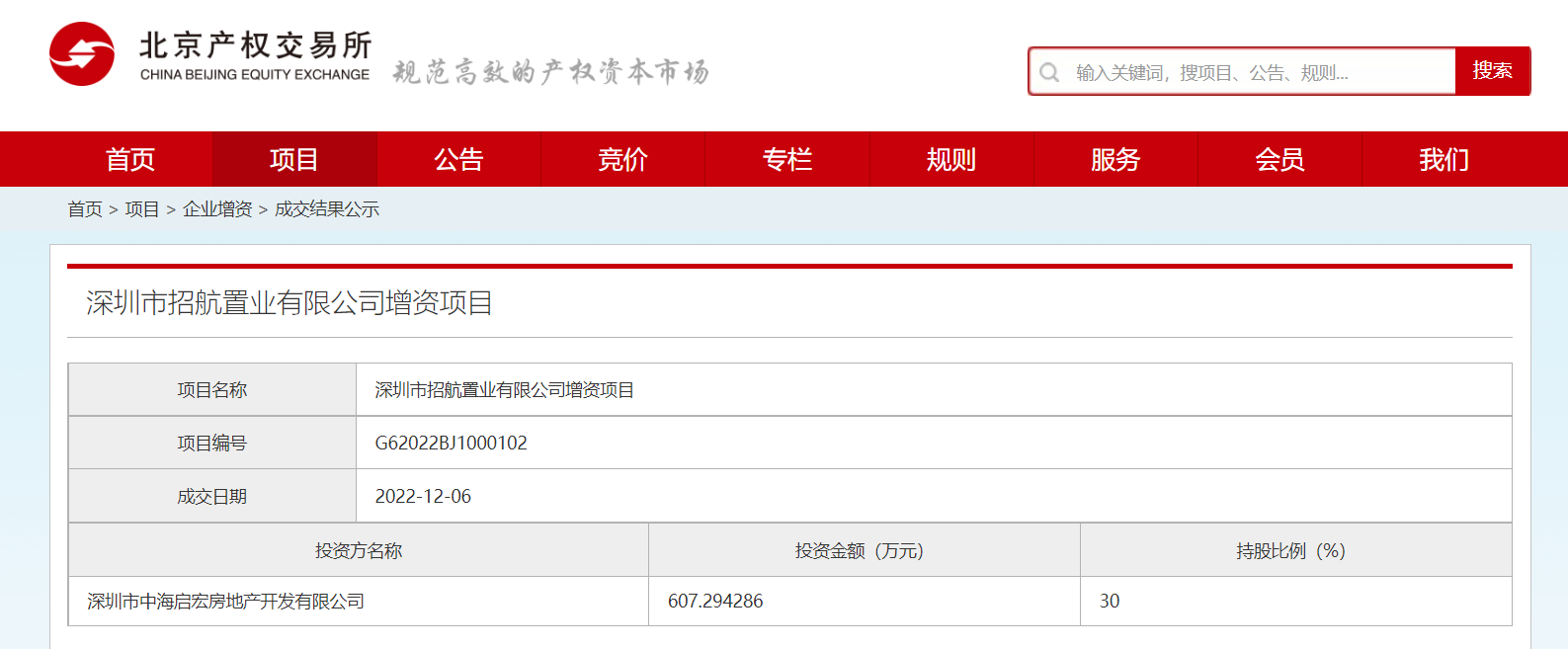Open the 我们 navigation tab
This screenshot has height=649, width=1568.
pos(1444,159)
